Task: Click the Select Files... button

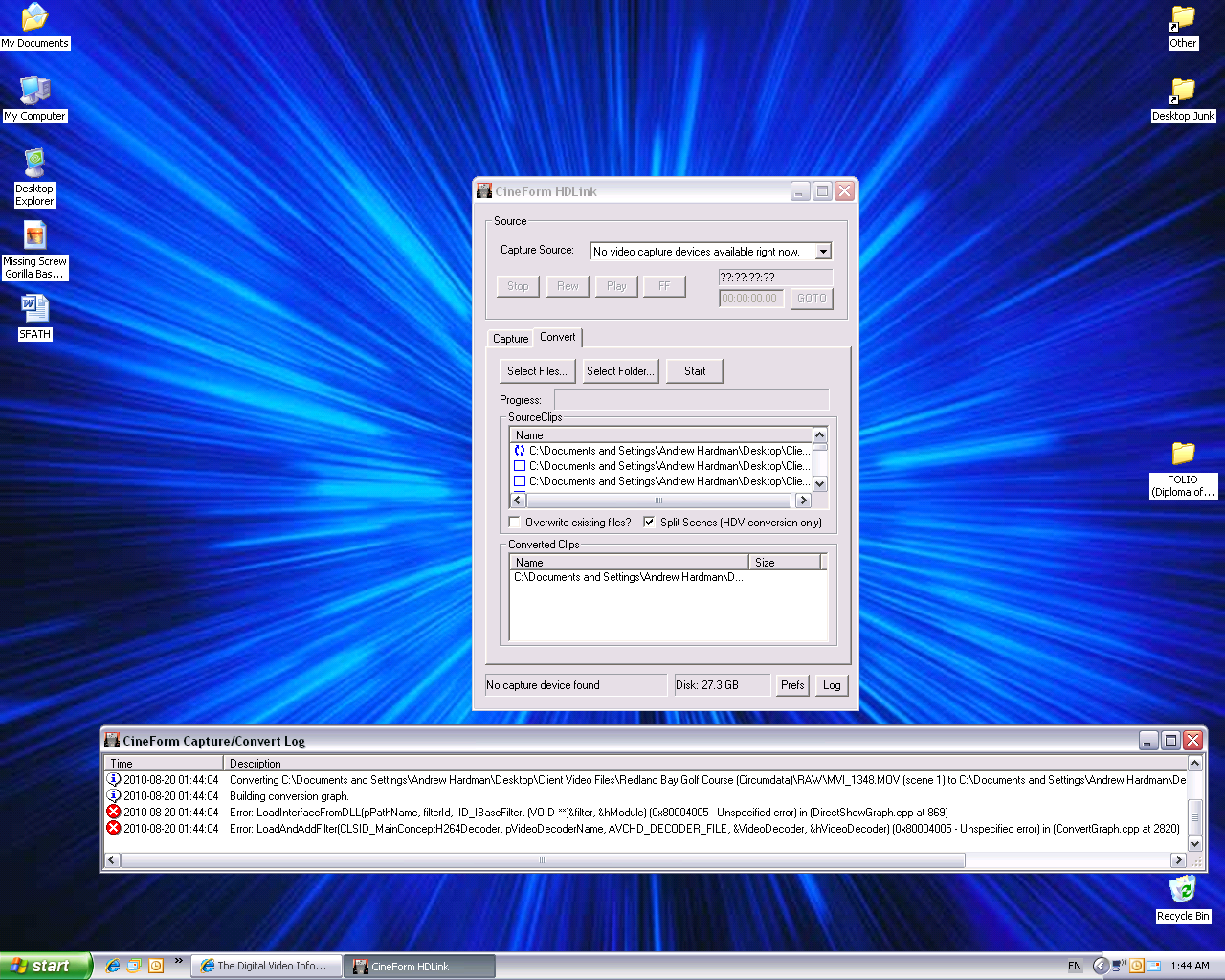Action: point(537,371)
